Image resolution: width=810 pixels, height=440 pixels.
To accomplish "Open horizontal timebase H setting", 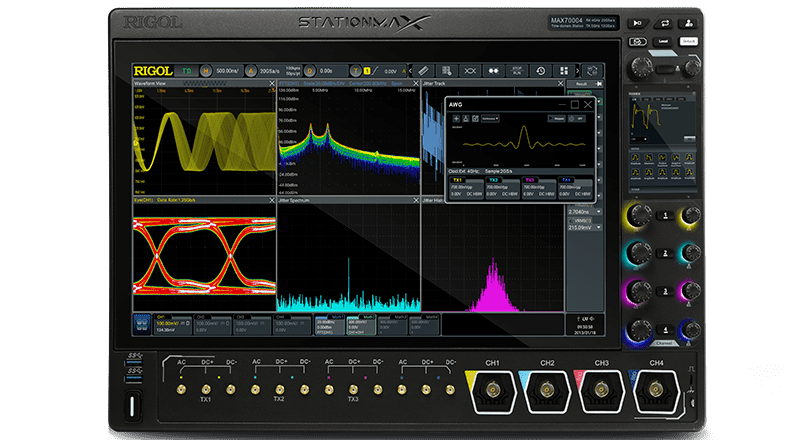I will 206,71.
